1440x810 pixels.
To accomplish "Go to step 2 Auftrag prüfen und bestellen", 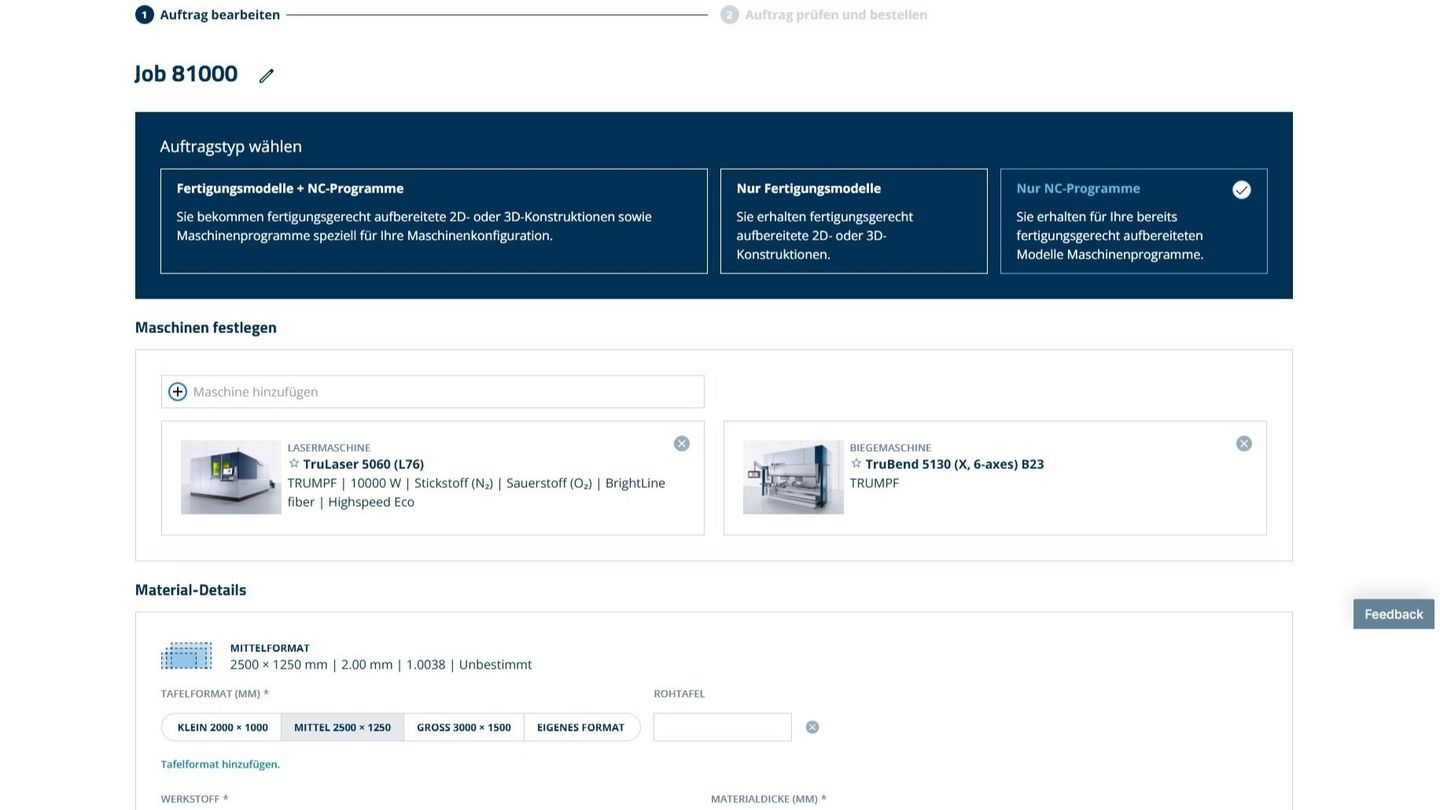I will point(824,15).
